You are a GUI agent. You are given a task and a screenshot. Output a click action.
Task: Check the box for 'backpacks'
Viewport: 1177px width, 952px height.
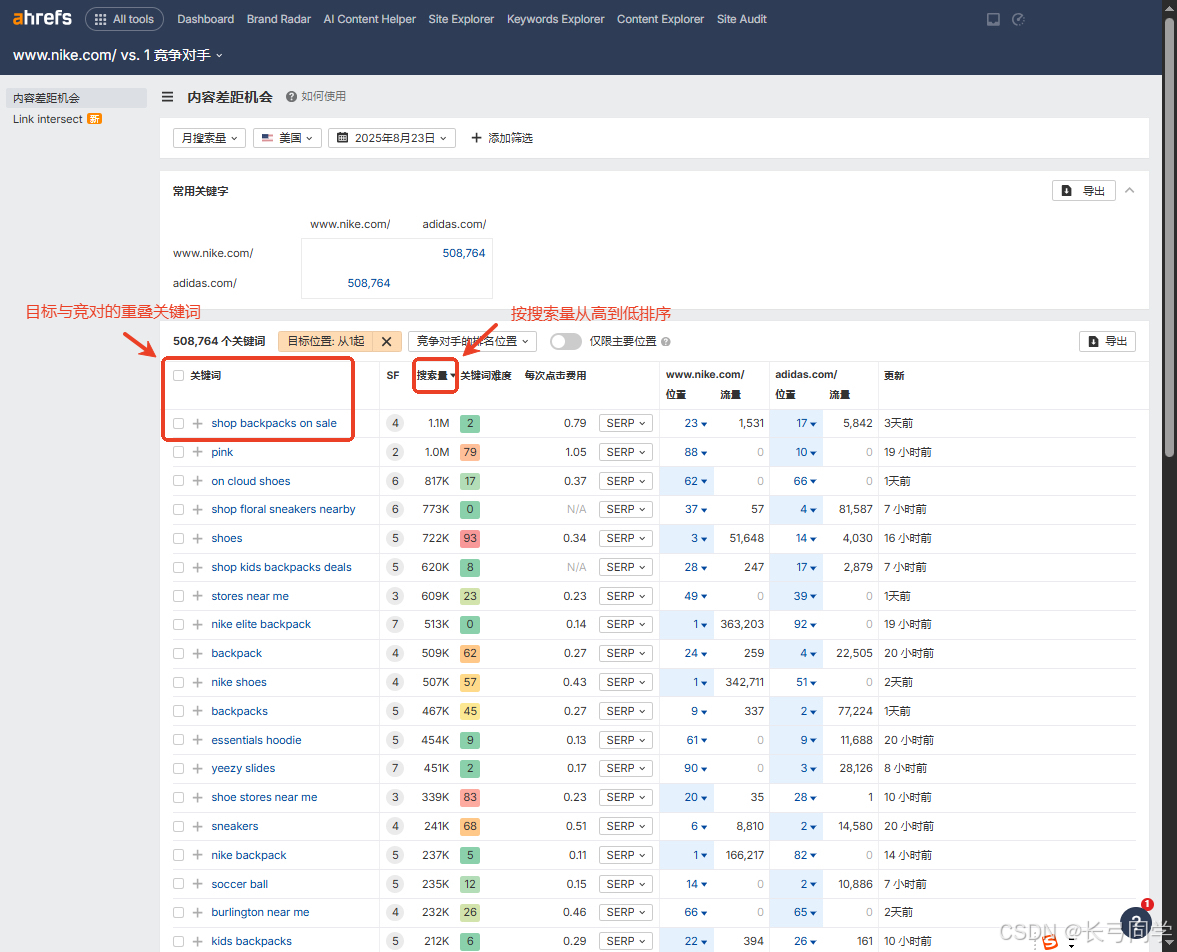[179, 711]
